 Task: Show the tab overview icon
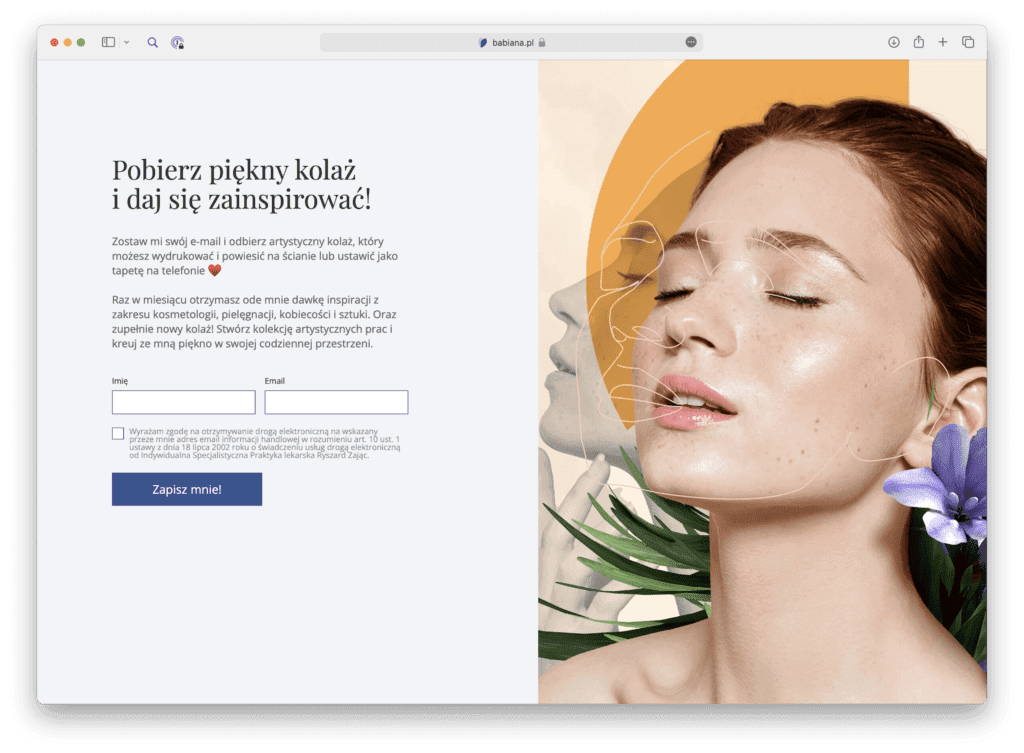[968, 42]
